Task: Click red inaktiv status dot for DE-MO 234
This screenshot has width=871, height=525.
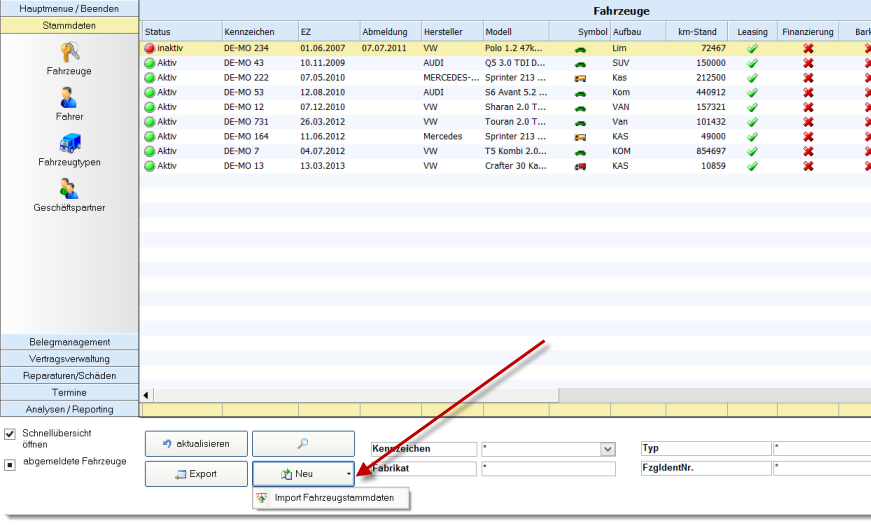Action: (x=149, y=48)
